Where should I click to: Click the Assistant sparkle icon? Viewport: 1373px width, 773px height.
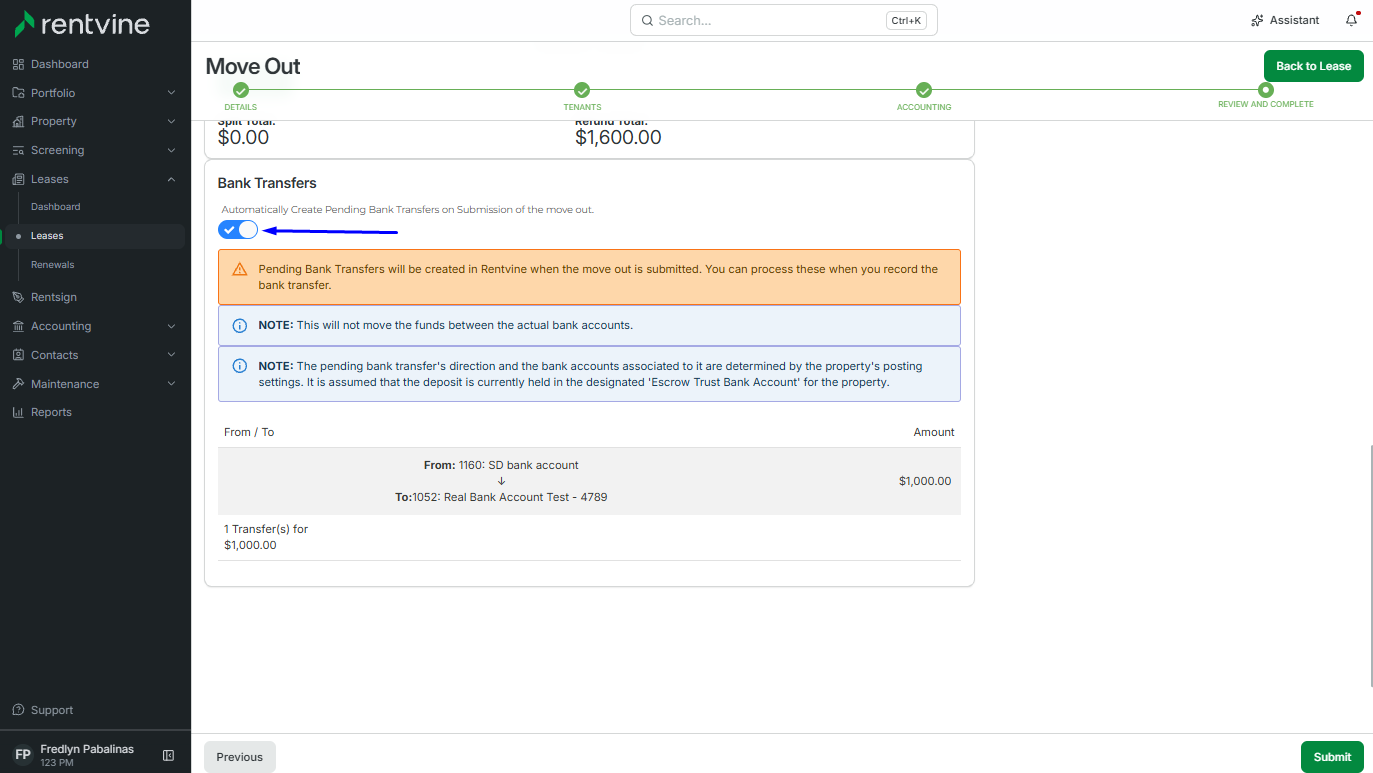pyautogui.click(x=1257, y=20)
